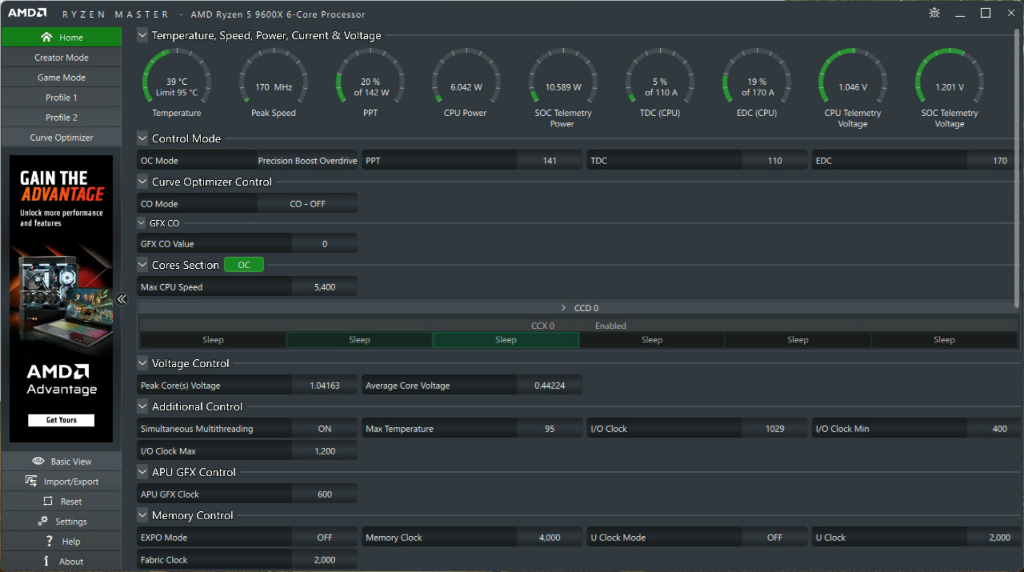Click the Home house icon
The height and width of the screenshot is (572, 1024).
(x=46, y=37)
